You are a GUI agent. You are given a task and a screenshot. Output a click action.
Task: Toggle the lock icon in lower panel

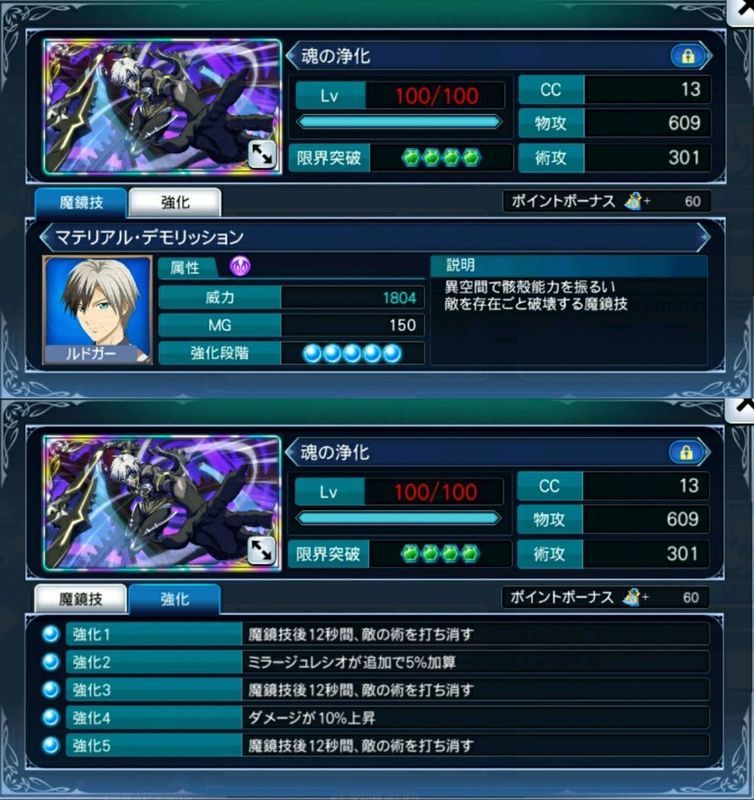[x=686, y=452]
